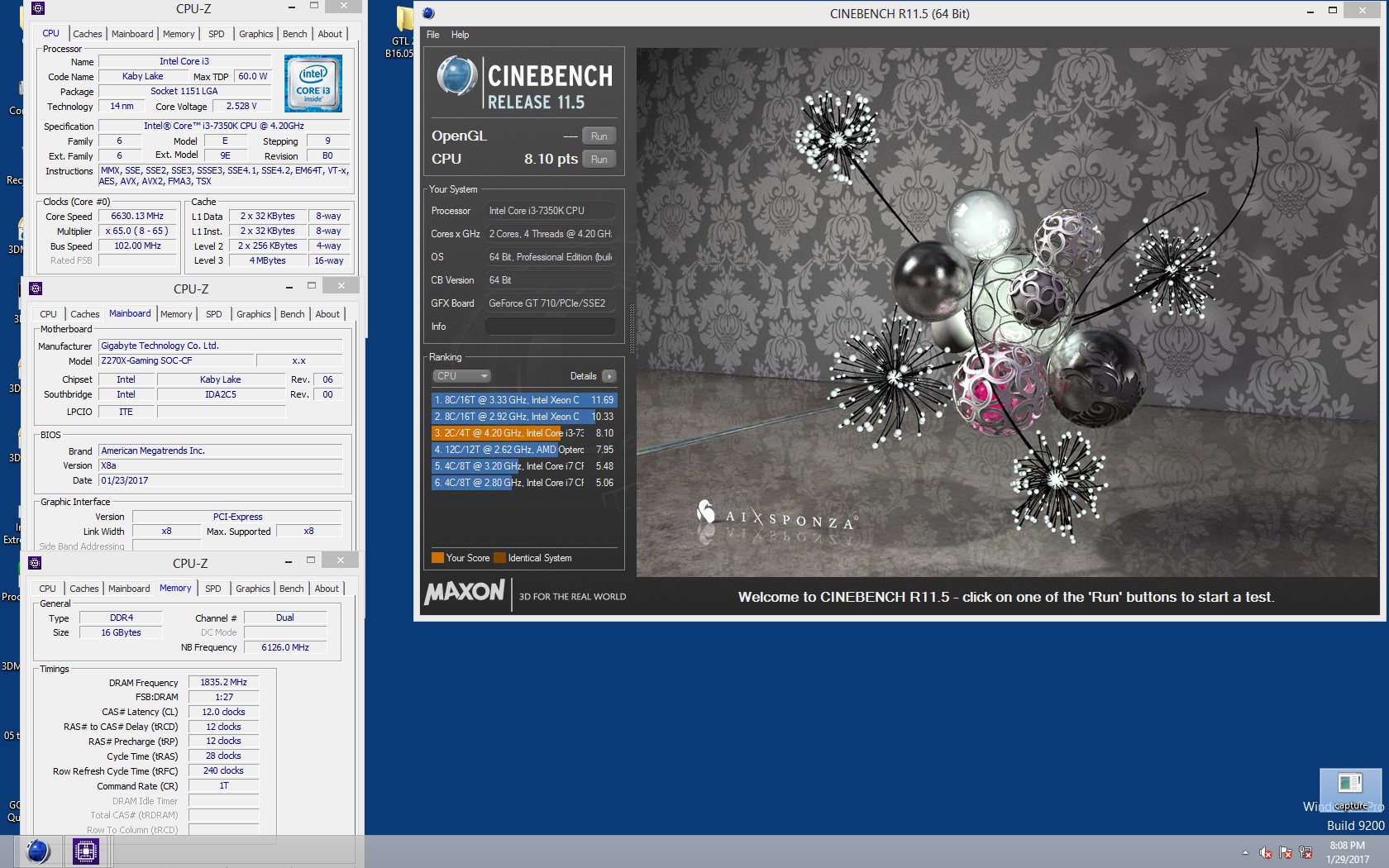Select ranking row 5, 4C/8T @ 3.20 GHz
This screenshot has height=868, width=1389.
(x=524, y=466)
